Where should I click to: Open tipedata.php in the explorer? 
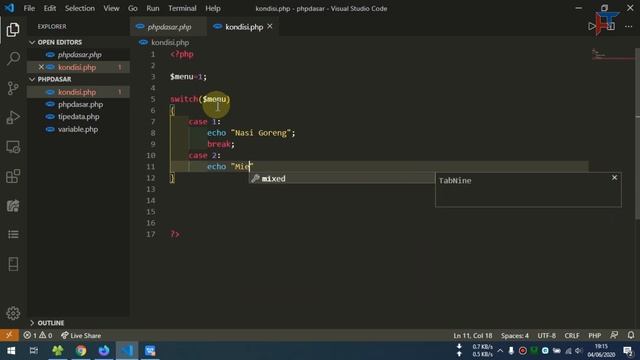78,117
